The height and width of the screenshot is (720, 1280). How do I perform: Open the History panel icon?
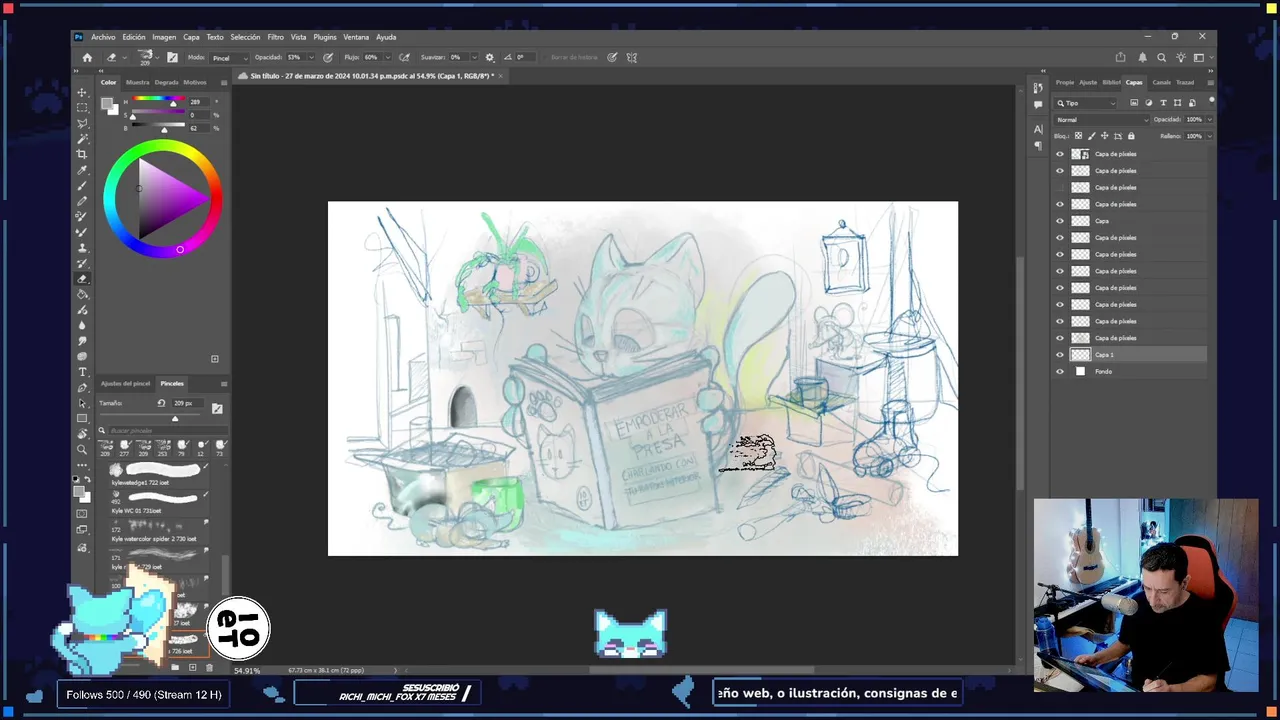1038,87
